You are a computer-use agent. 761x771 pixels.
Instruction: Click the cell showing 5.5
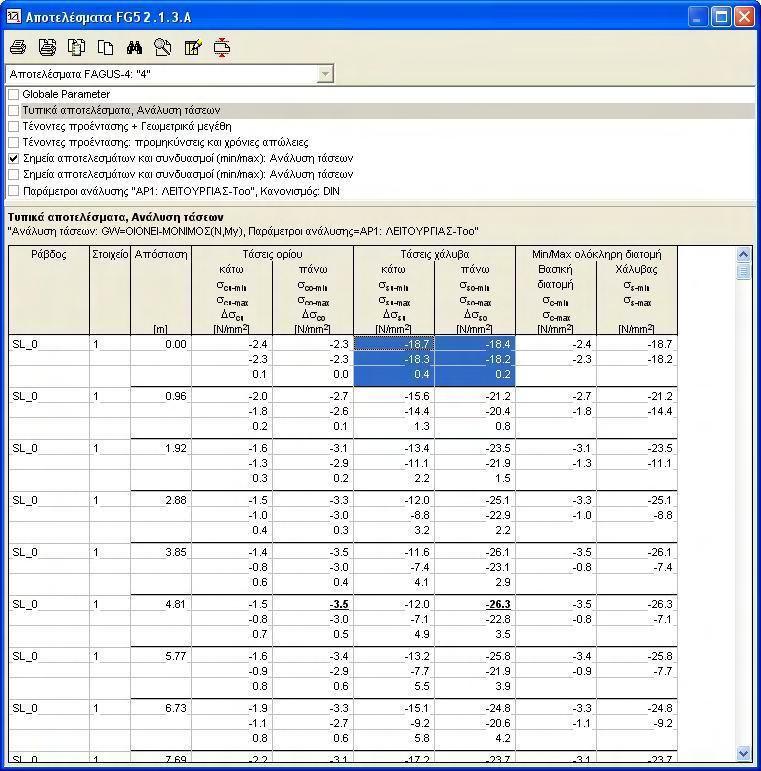click(394, 686)
